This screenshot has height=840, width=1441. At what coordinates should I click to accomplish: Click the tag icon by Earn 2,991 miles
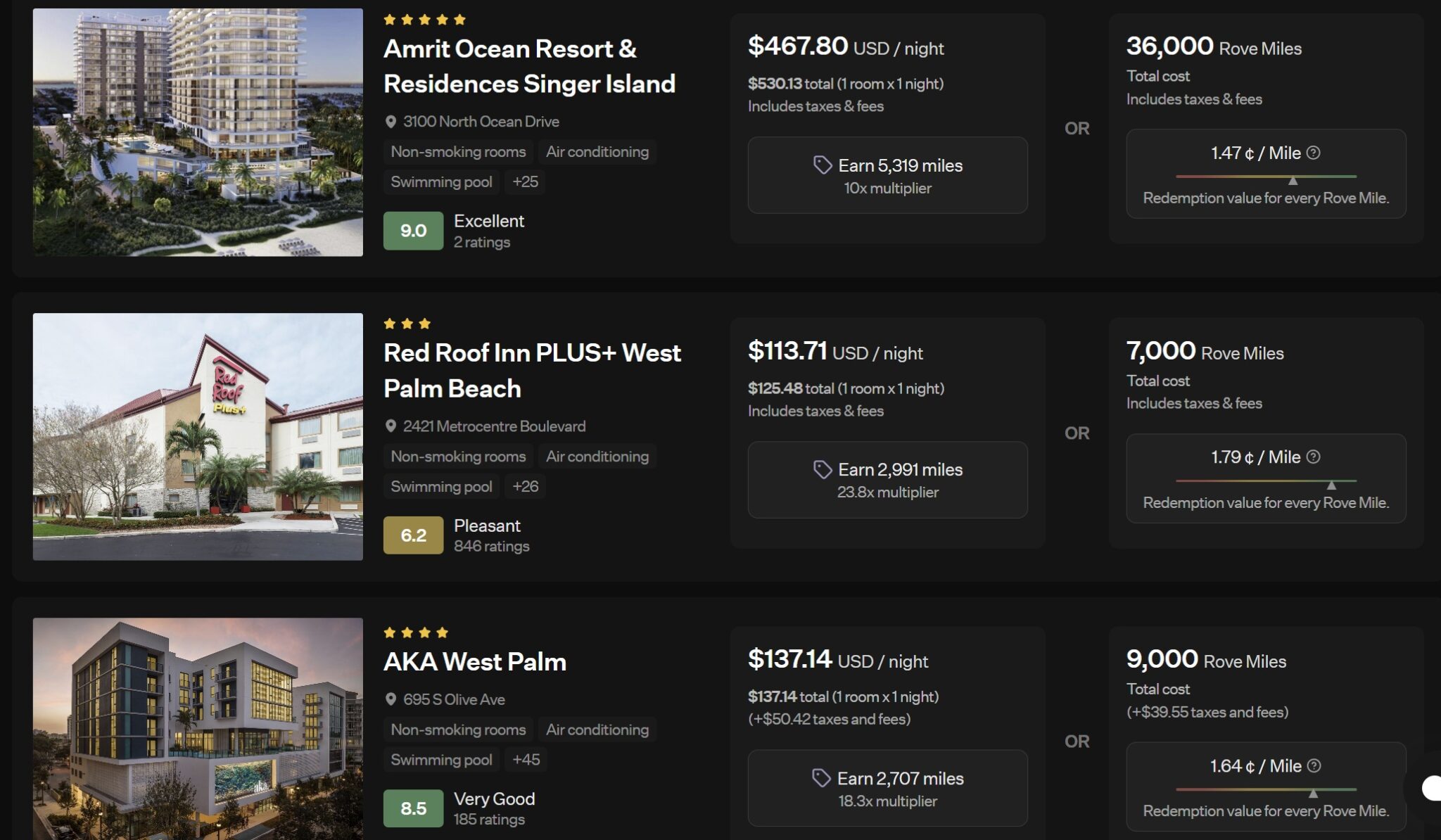pos(822,469)
